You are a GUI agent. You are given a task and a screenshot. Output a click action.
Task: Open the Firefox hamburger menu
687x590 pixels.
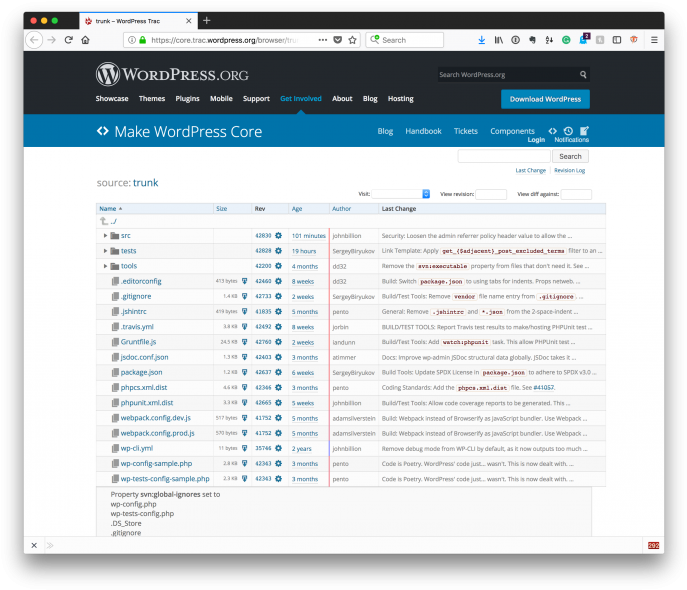click(x=654, y=40)
